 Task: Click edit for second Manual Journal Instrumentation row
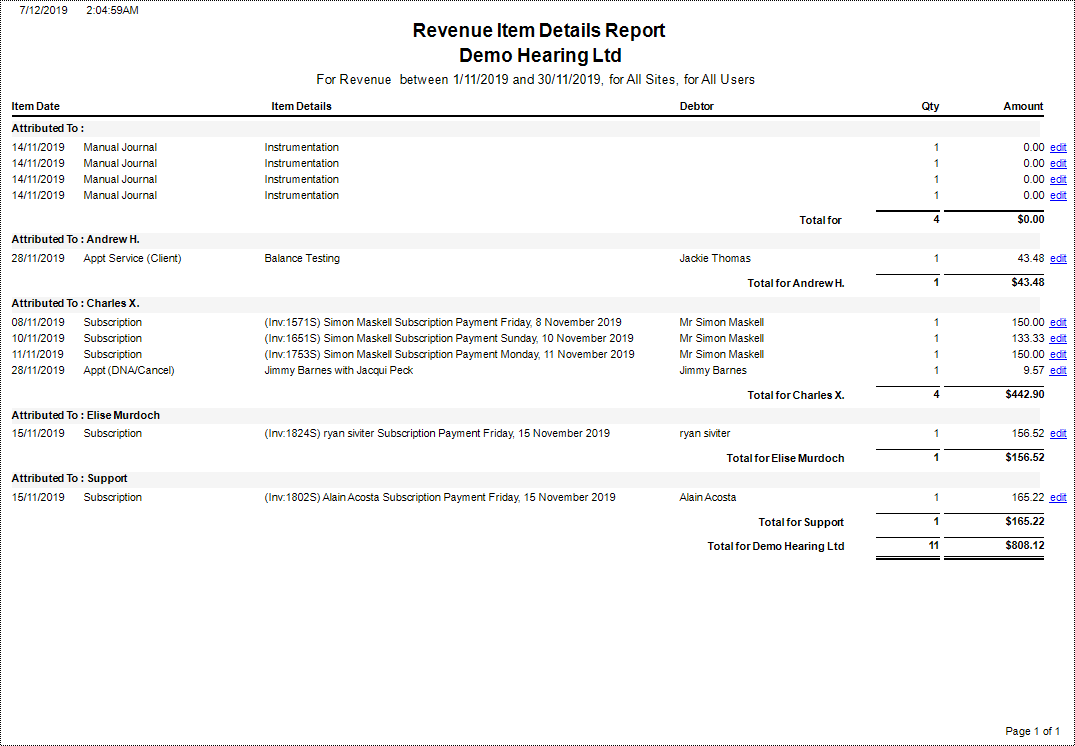[1058, 164]
